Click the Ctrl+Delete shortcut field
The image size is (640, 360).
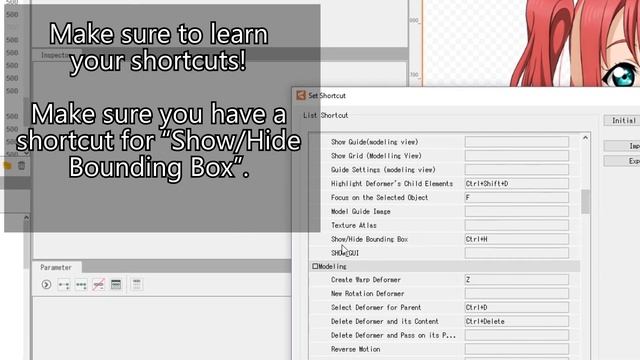pyautogui.click(x=516, y=321)
